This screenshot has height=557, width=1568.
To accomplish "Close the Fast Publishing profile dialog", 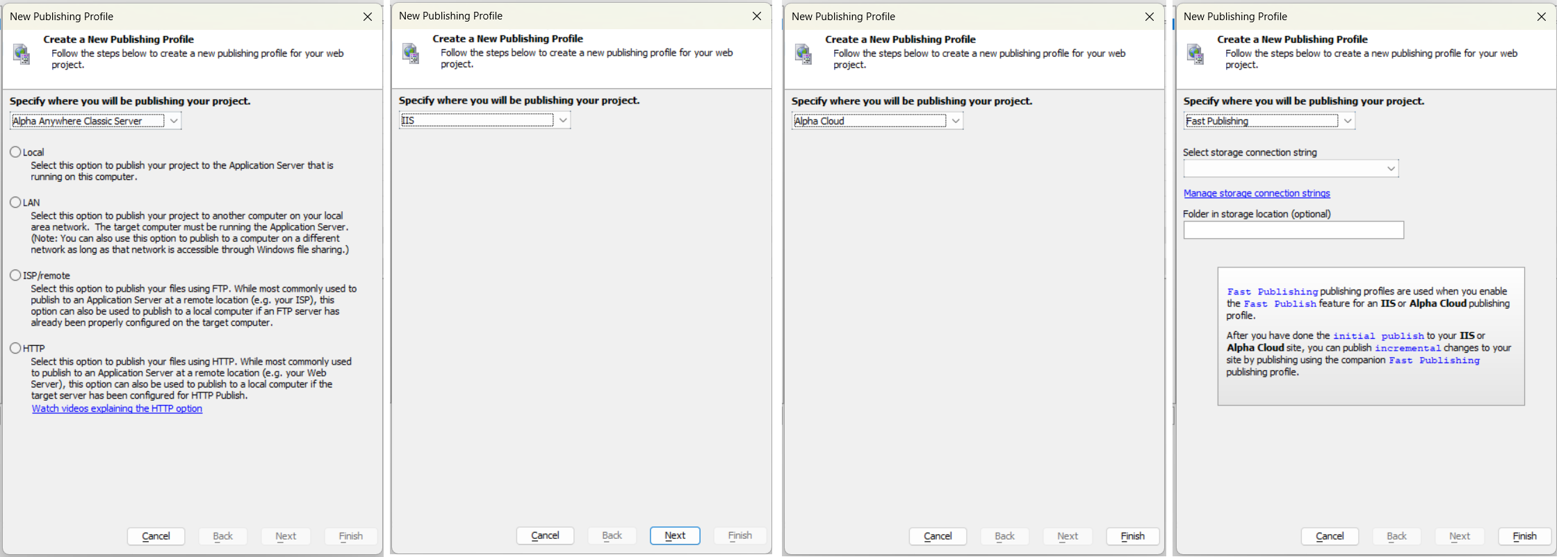I will (x=1542, y=17).
